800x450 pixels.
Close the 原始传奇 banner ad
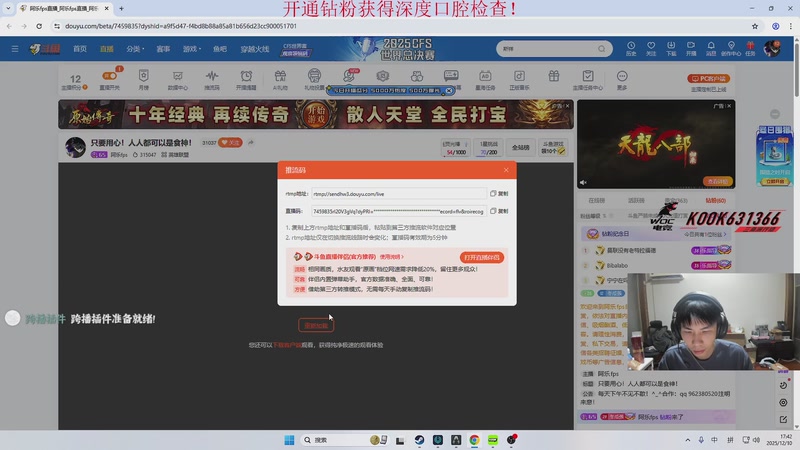567,106
